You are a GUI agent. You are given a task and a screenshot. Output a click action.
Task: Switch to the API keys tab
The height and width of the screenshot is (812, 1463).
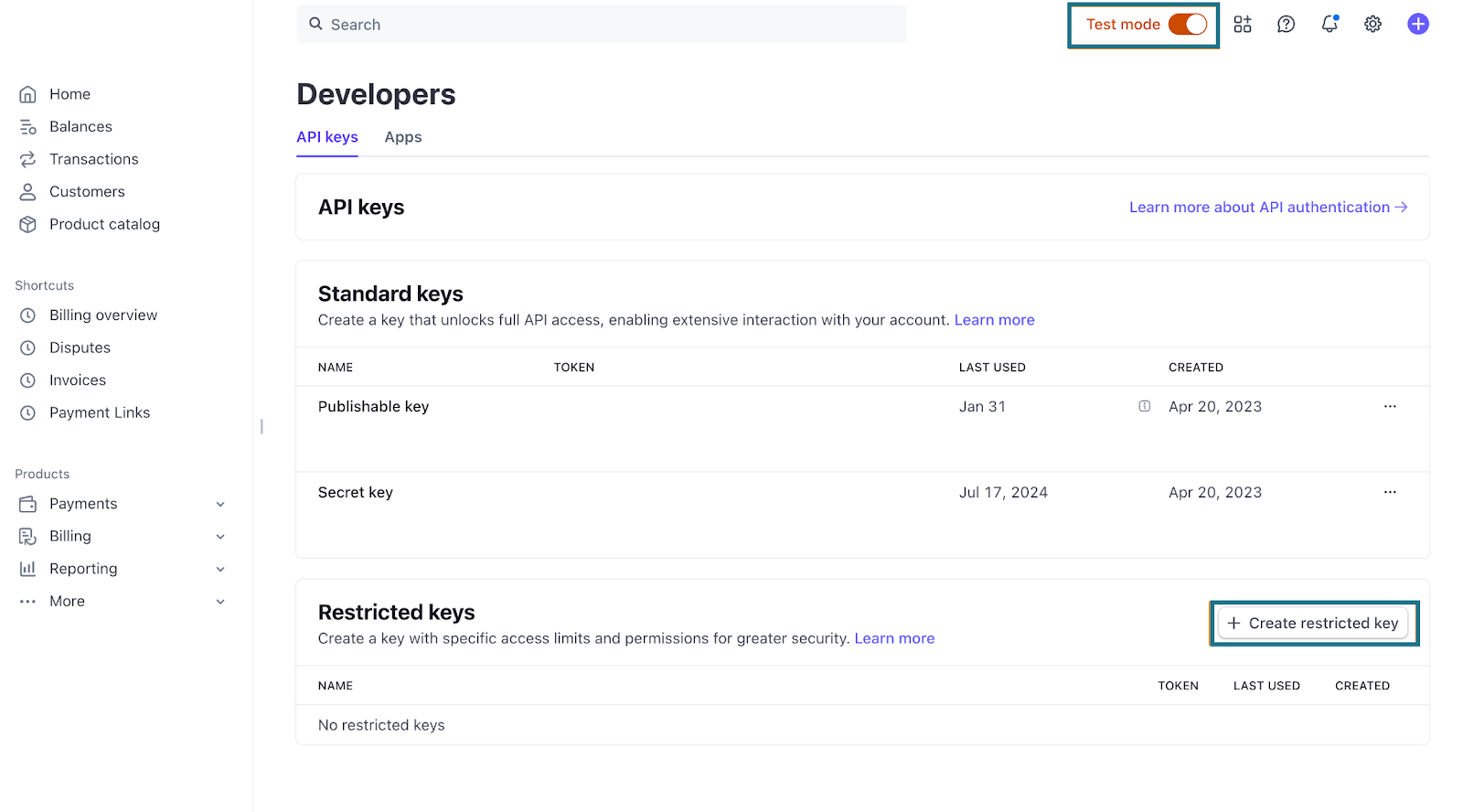coord(327,137)
